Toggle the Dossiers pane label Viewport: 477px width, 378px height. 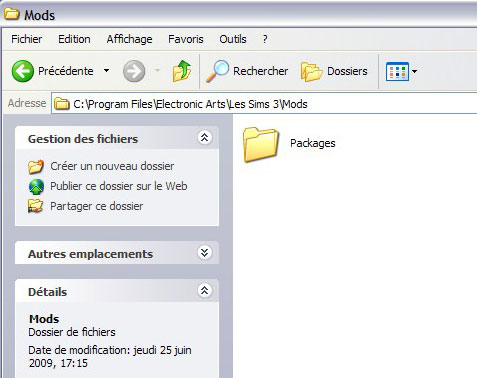347,71
